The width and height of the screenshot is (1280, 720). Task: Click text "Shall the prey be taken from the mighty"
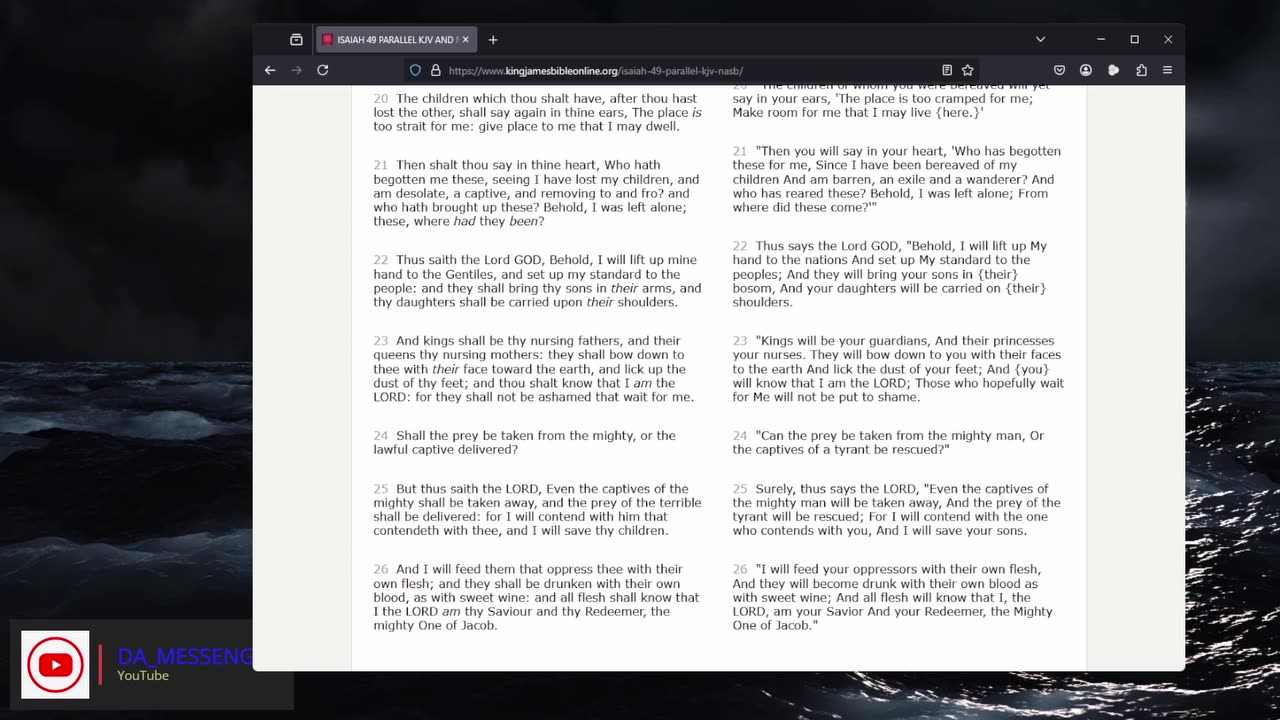click(x=514, y=436)
